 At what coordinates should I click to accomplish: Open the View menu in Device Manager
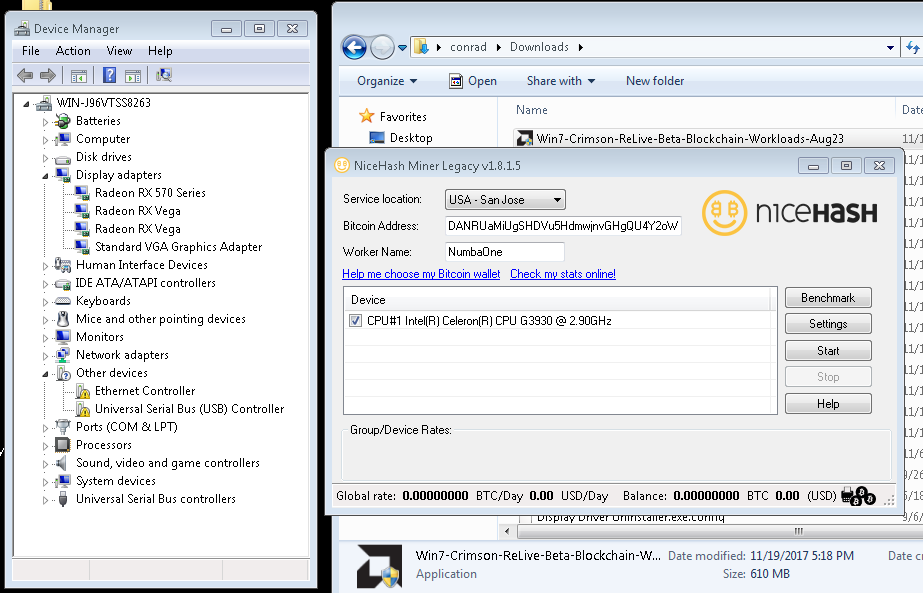pos(119,51)
